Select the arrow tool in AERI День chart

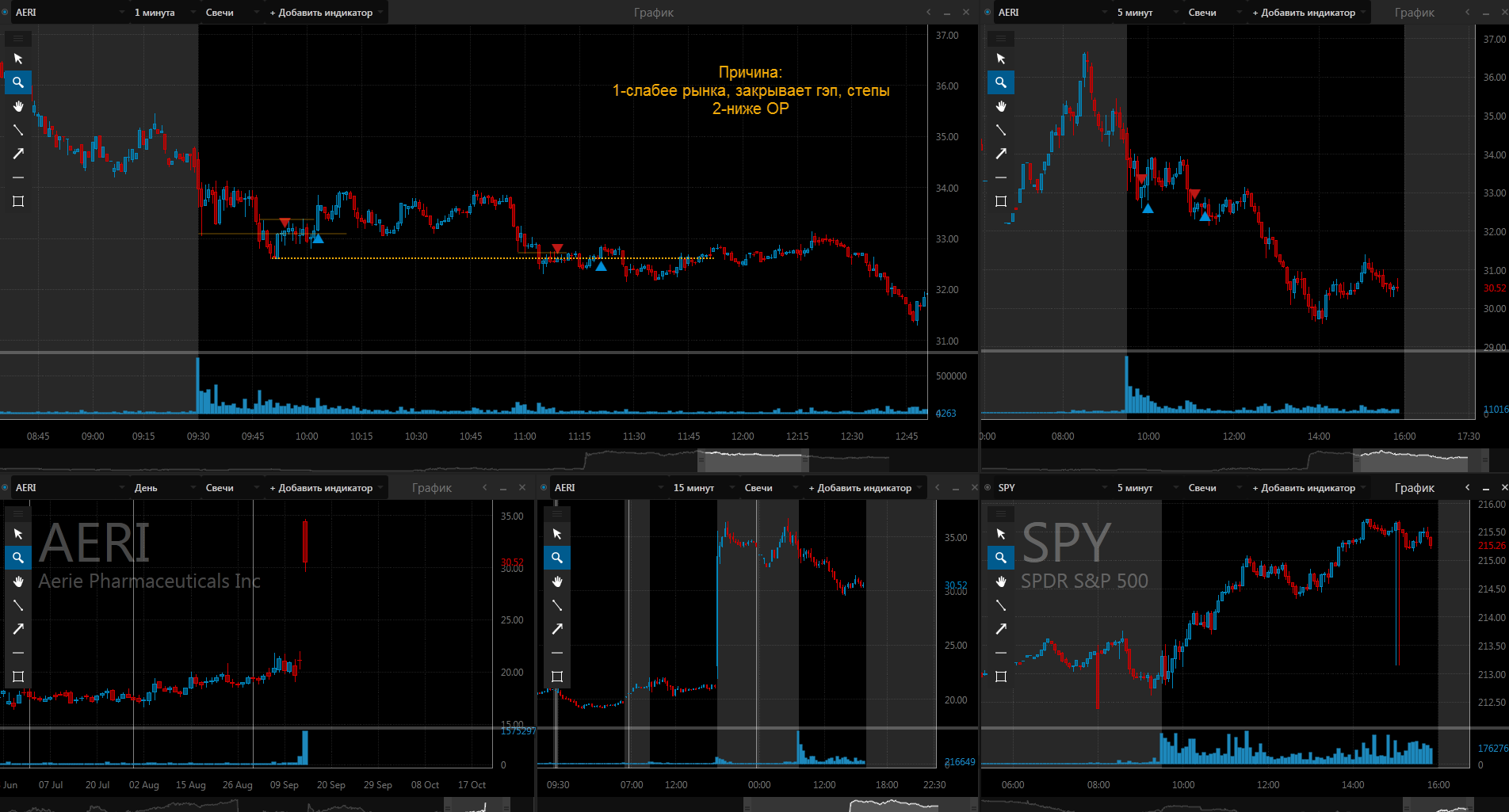[18, 629]
